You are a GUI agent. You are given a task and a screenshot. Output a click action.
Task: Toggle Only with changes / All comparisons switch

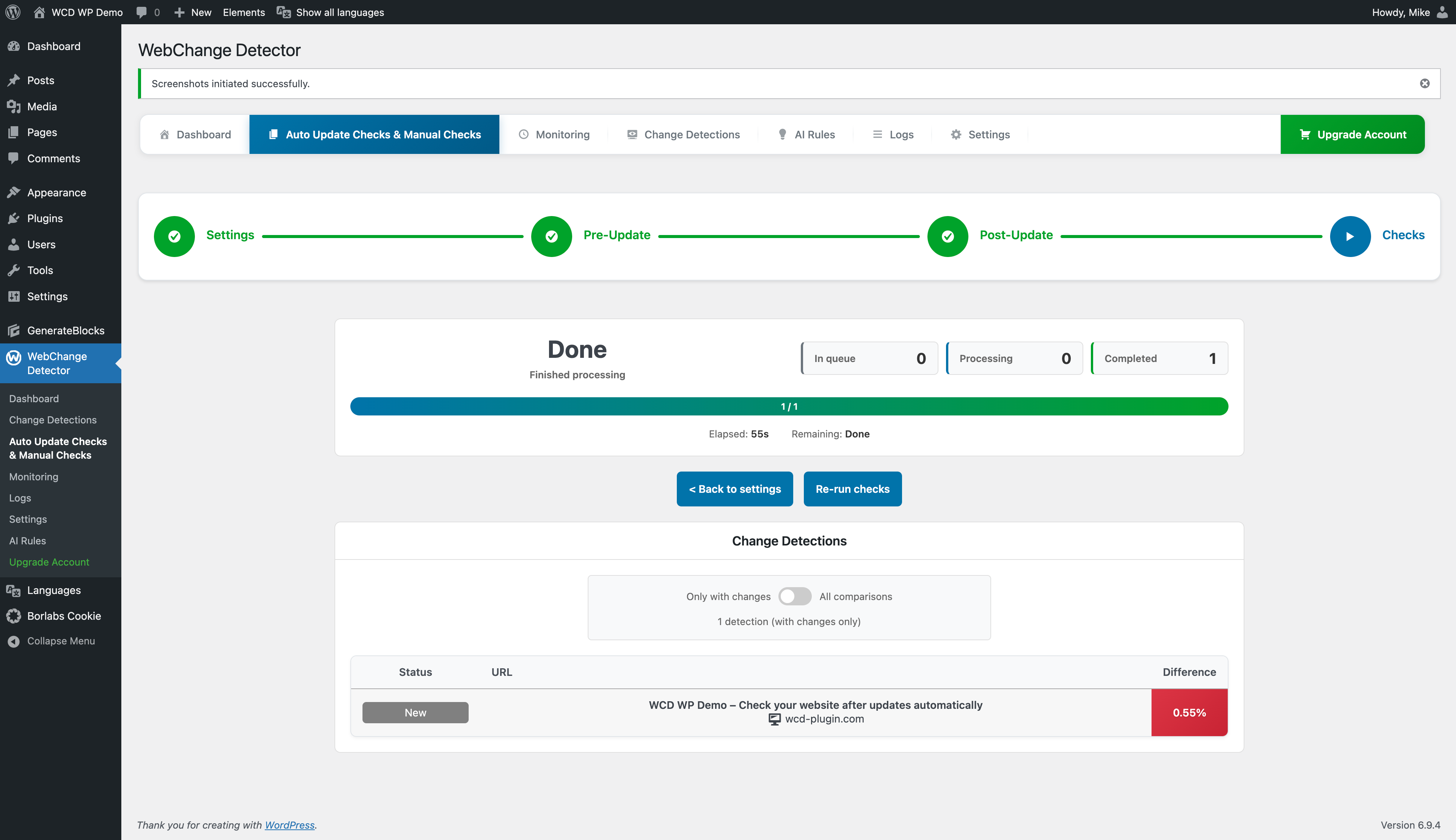pyautogui.click(x=795, y=597)
